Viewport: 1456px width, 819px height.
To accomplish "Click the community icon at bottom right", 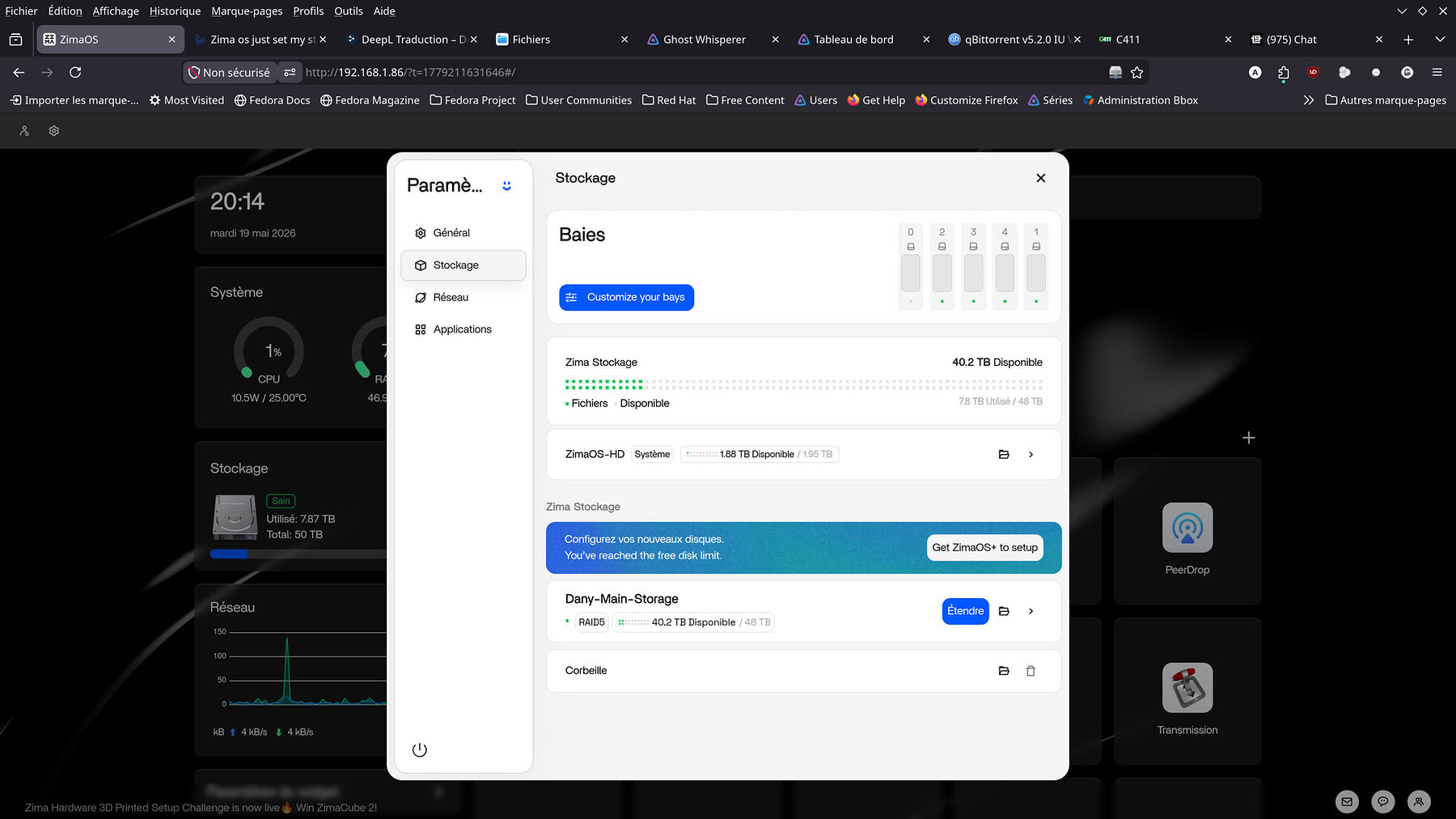I will 1419,802.
